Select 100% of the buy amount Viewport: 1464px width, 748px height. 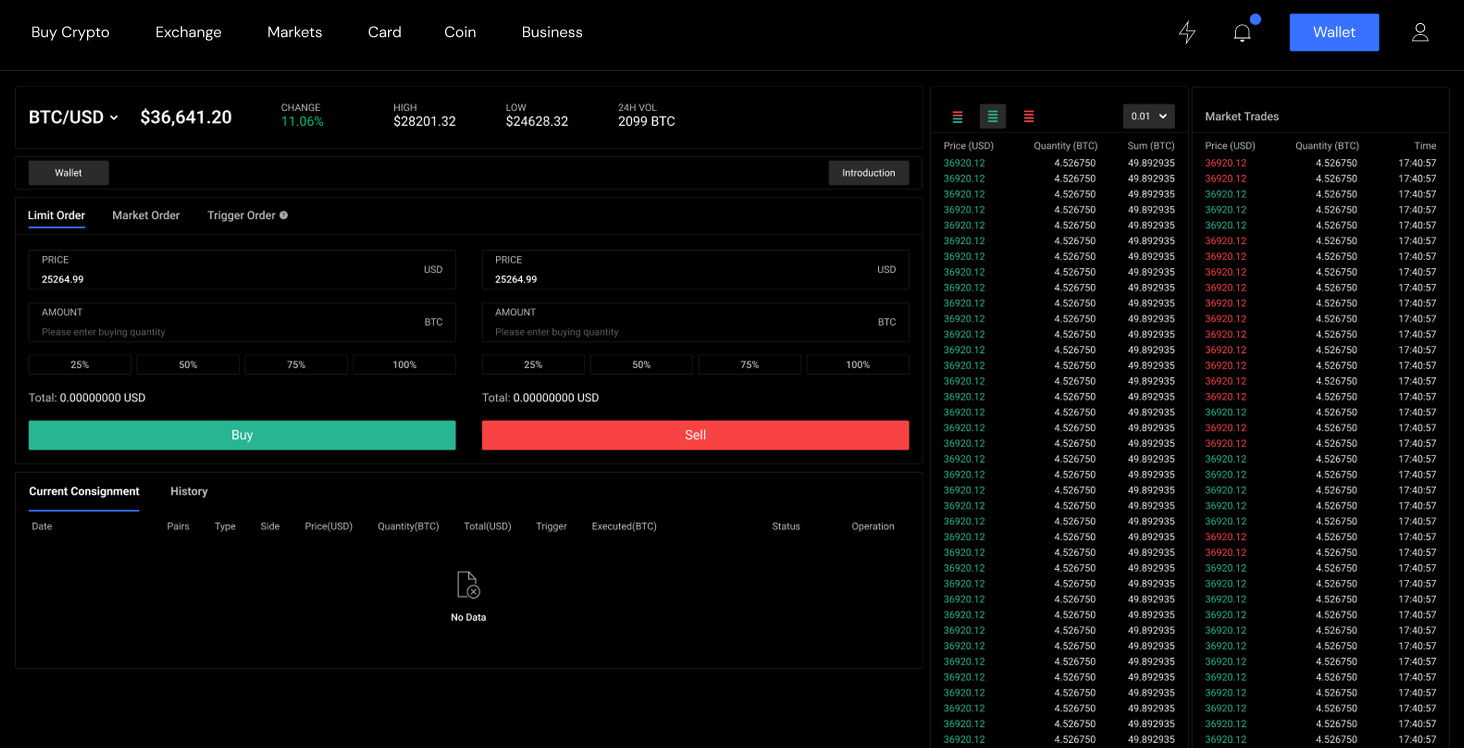[x=404, y=365]
